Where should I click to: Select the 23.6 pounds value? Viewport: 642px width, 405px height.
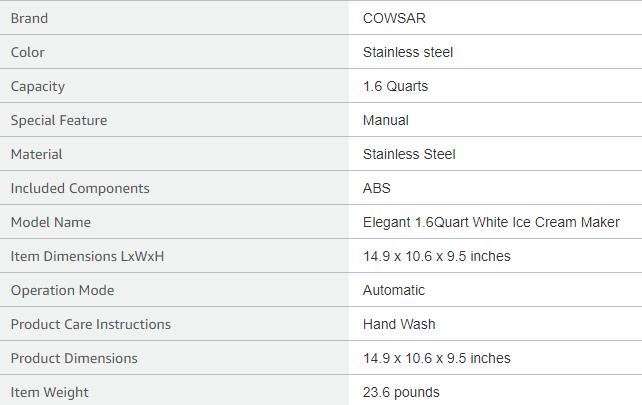click(x=401, y=392)
